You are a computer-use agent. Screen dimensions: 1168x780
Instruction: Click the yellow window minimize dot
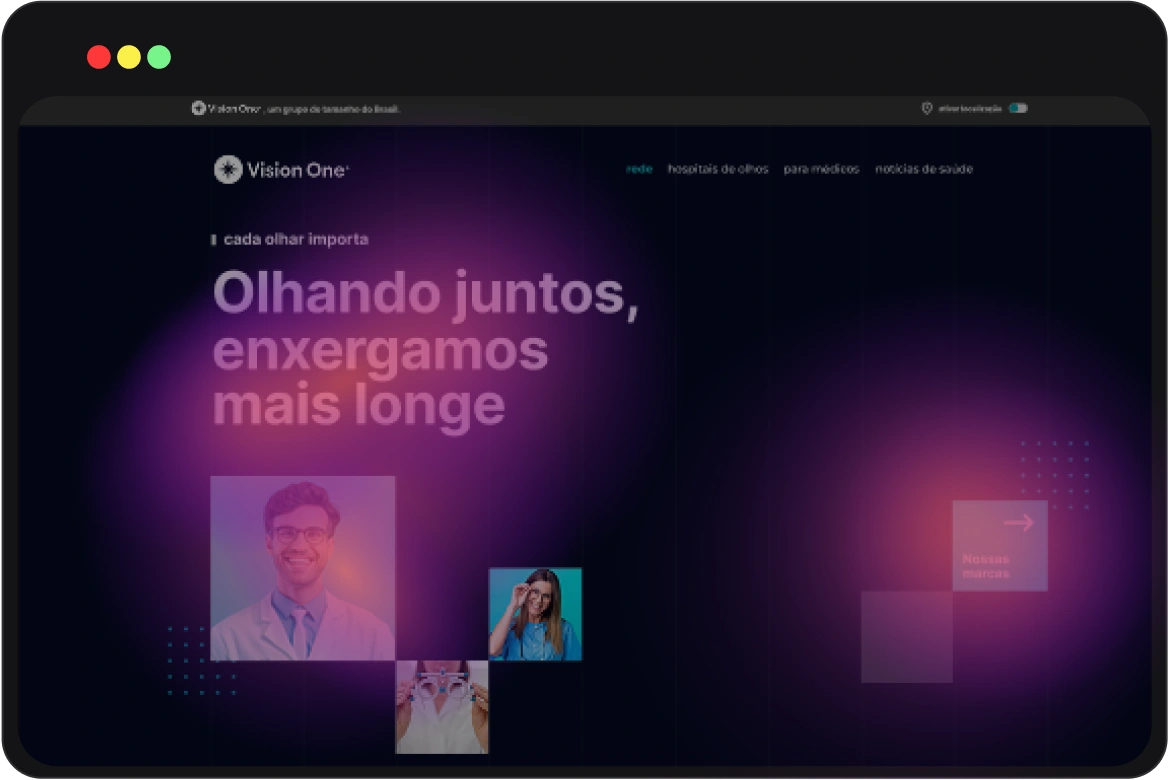[x=129, y=57]
